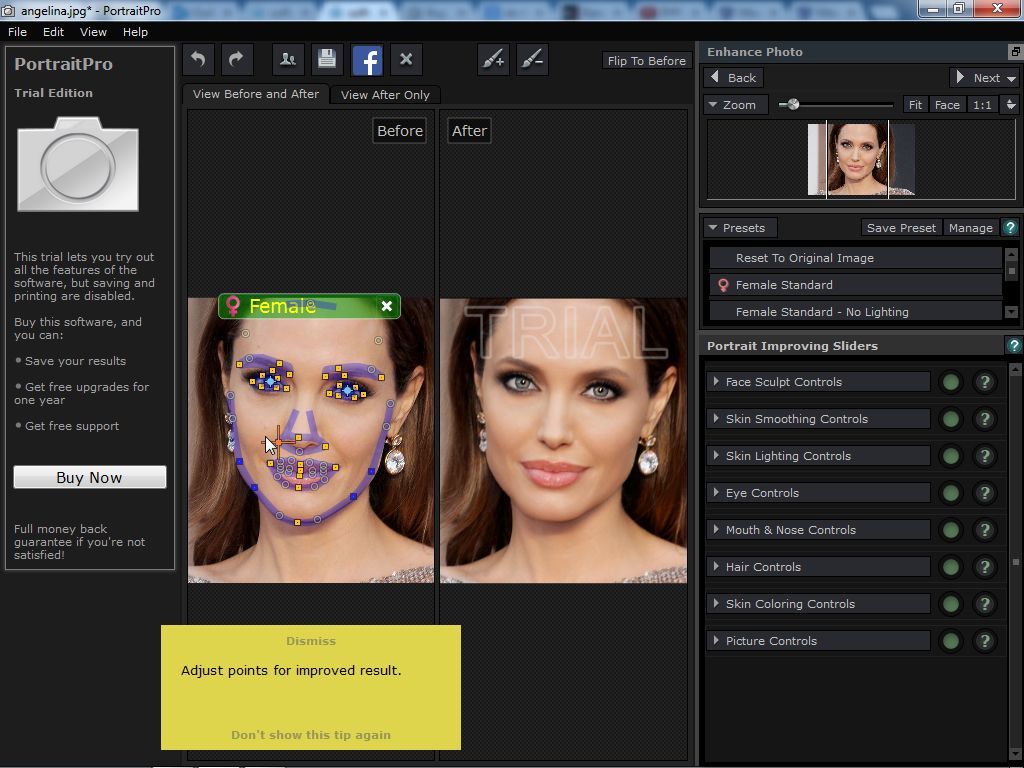
Task: Click the X close-image toolbar icon
Action: click(406, 60)
